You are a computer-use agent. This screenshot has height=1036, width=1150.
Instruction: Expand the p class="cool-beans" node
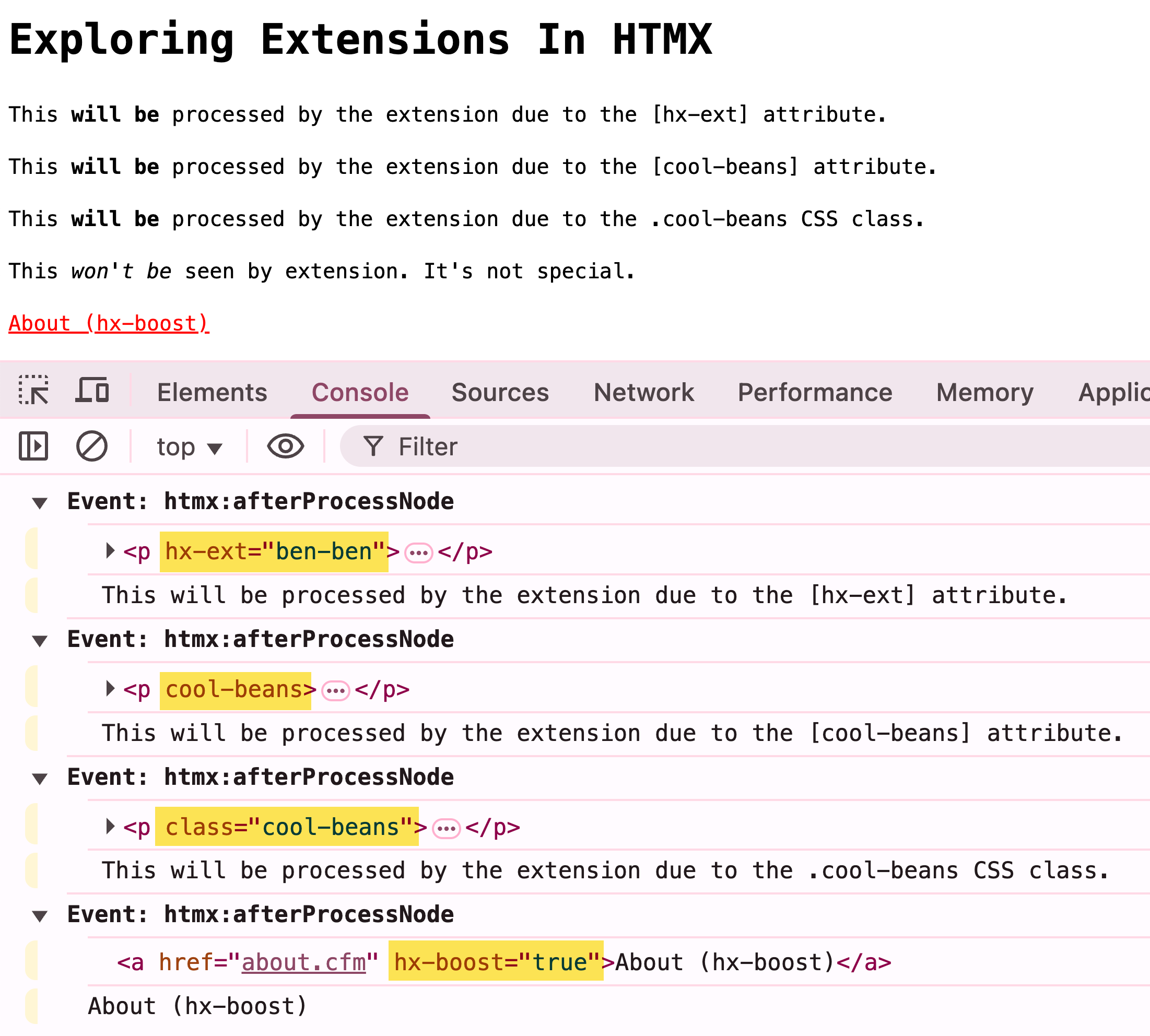(x=110, y=826)
